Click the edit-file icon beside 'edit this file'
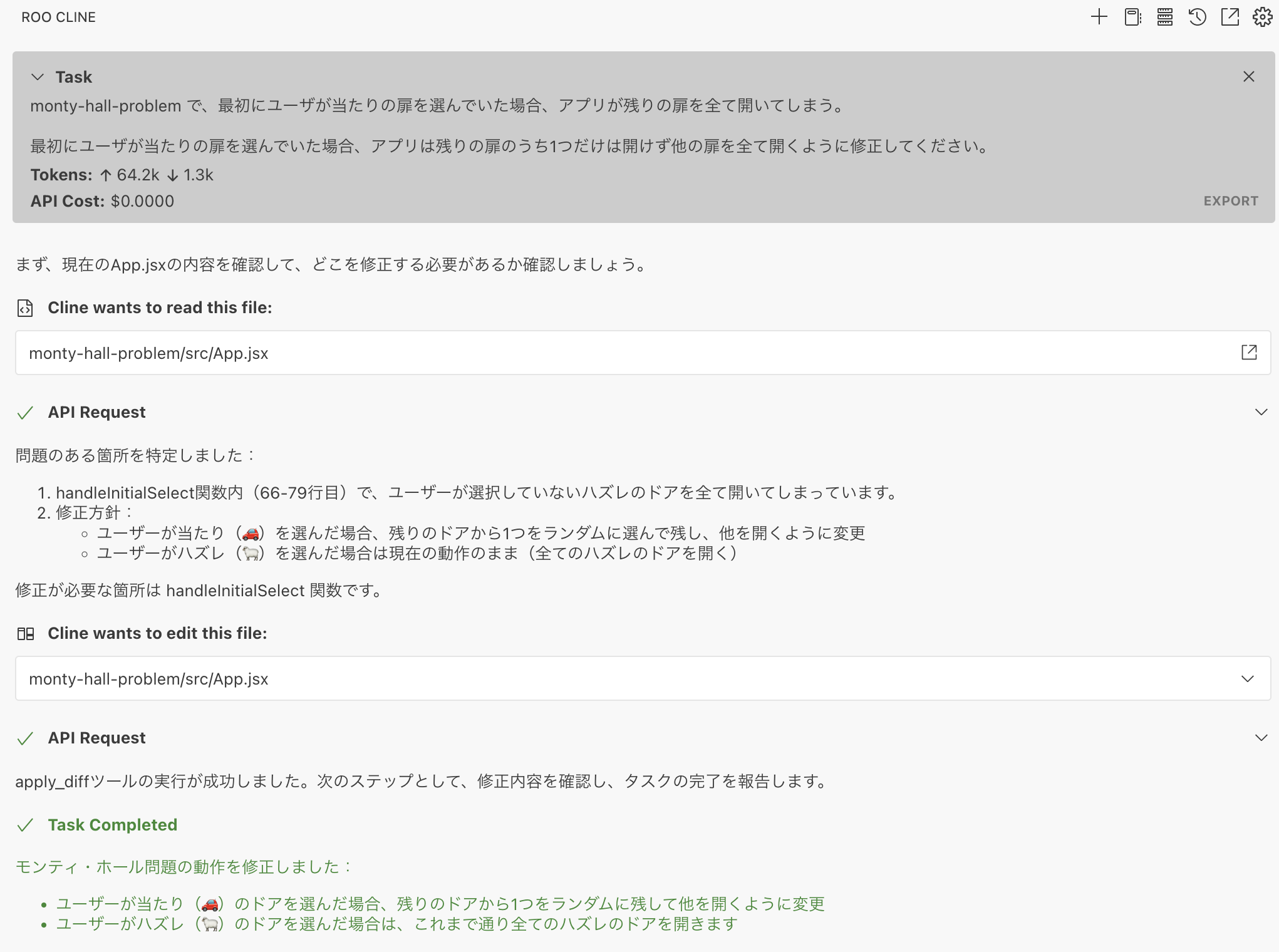This screenshot has height=952, width=1279. [26, 633]
